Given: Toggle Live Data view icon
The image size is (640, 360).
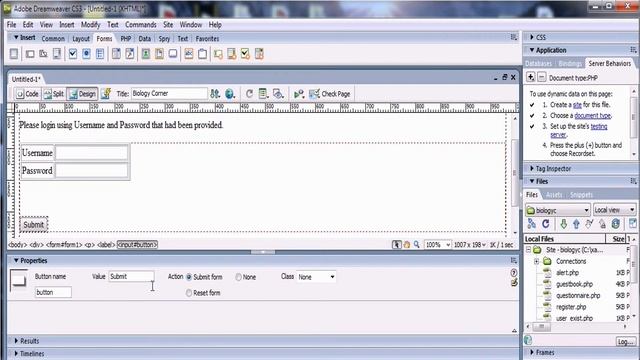Looking at the screenshot, I should pyautogui.click(x=106, y=94).
